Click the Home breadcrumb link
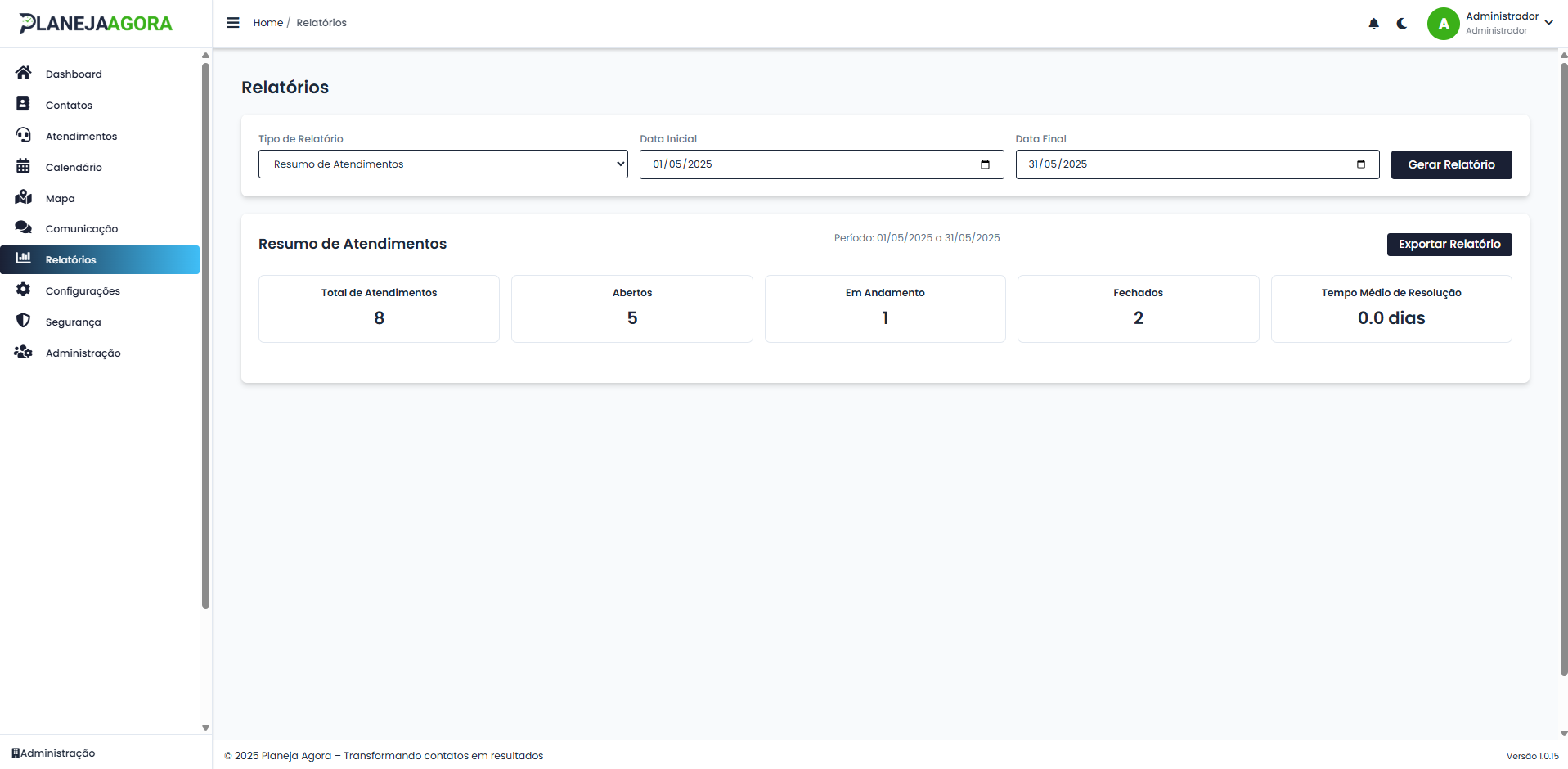The width and height of the screenshot is (1568, 769). point(267,23)
